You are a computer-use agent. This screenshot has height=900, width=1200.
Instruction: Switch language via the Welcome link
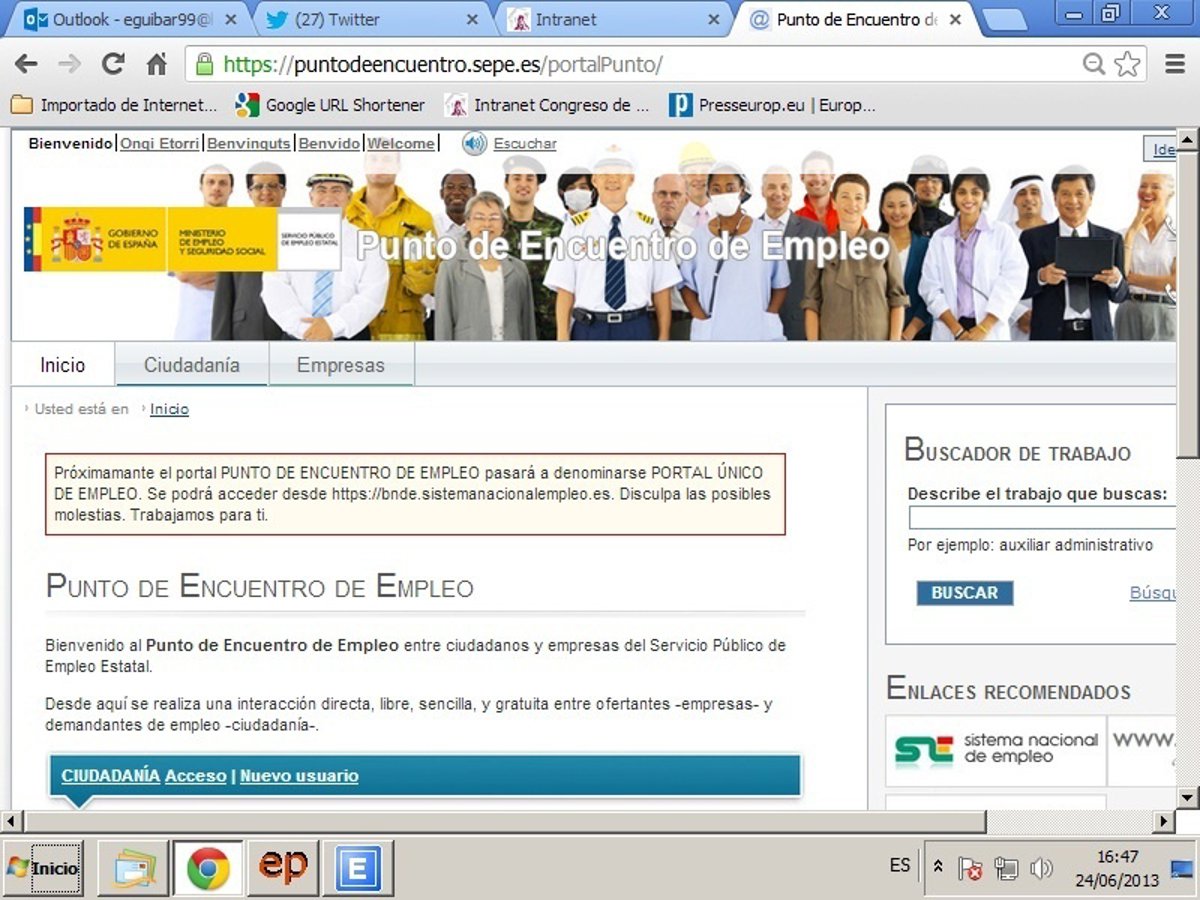click(x=401, y=144)
